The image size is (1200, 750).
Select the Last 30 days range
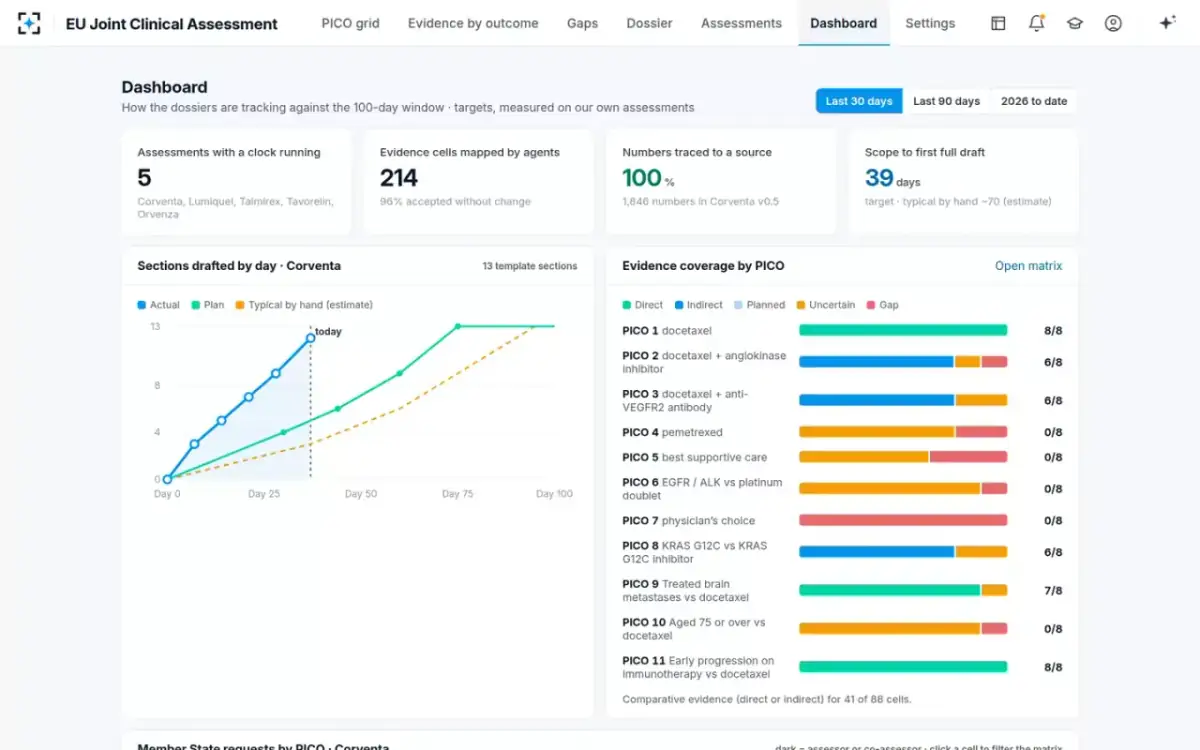(x=859, y=101)
